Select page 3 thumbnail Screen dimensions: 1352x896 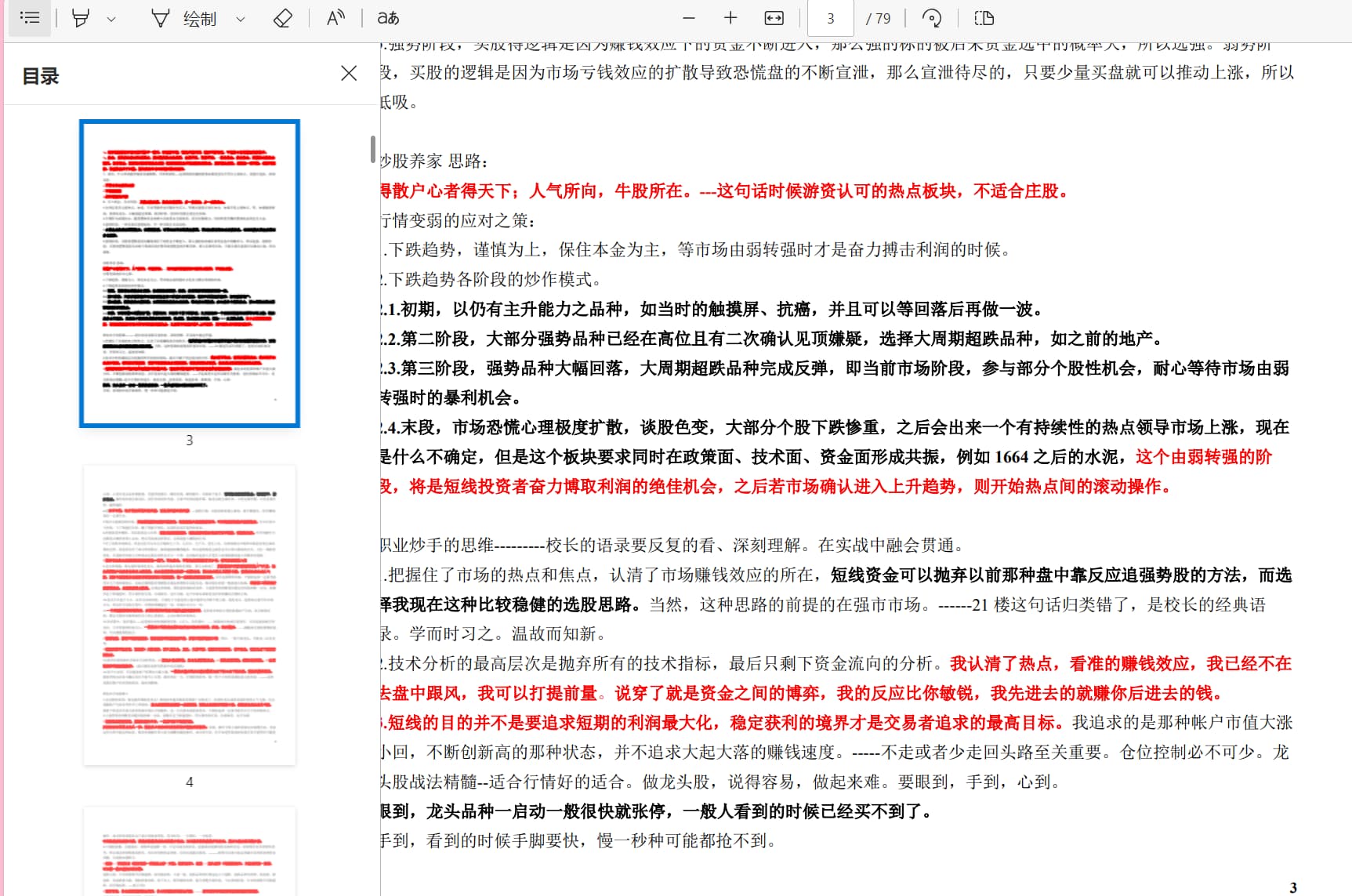[x=189, y=274]
